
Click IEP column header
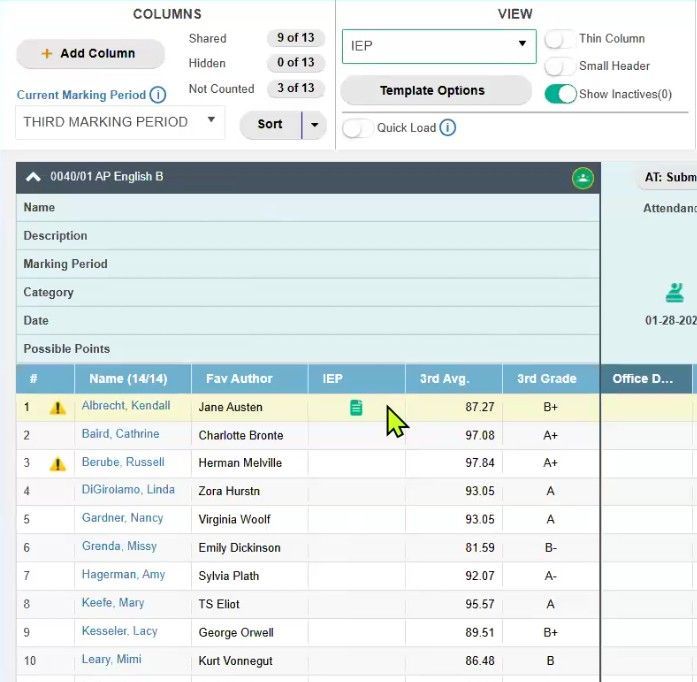[357, 379]
